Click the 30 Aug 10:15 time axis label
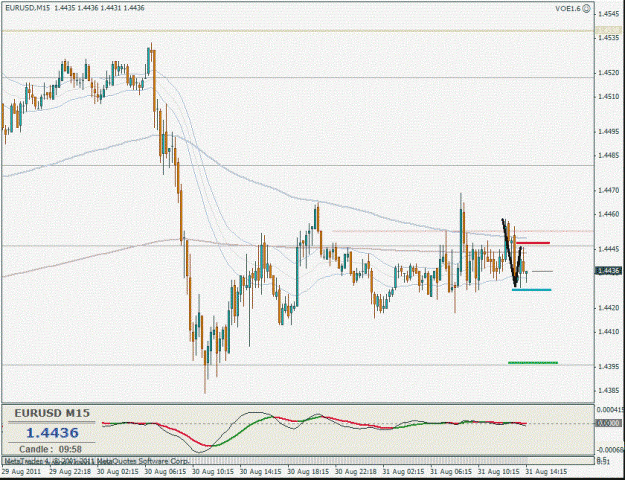This screenshot has height=480, width=625. 213,471
